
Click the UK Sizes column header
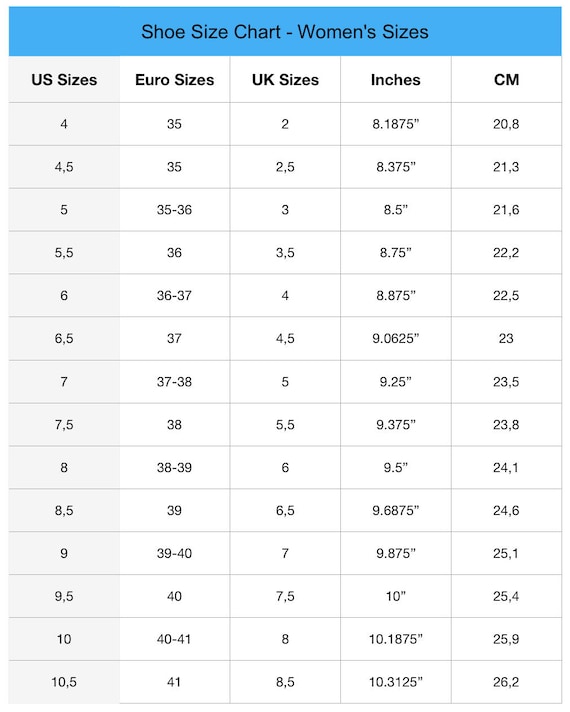click(x=285, y=79)
